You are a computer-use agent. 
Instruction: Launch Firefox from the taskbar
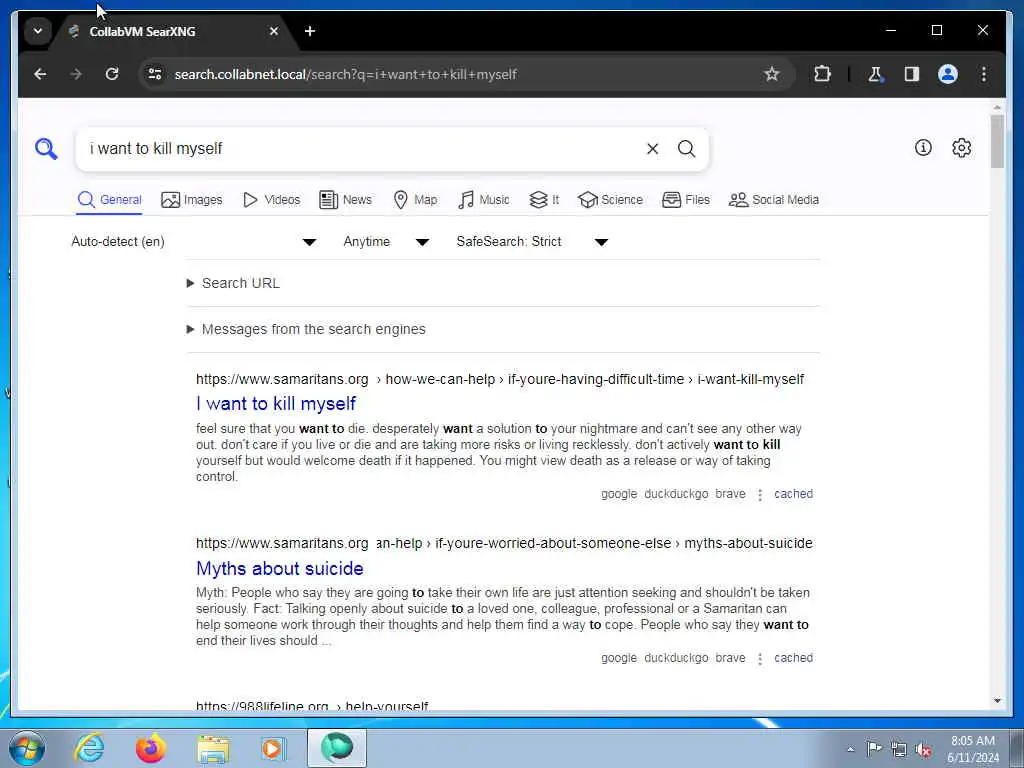(150, 748)
